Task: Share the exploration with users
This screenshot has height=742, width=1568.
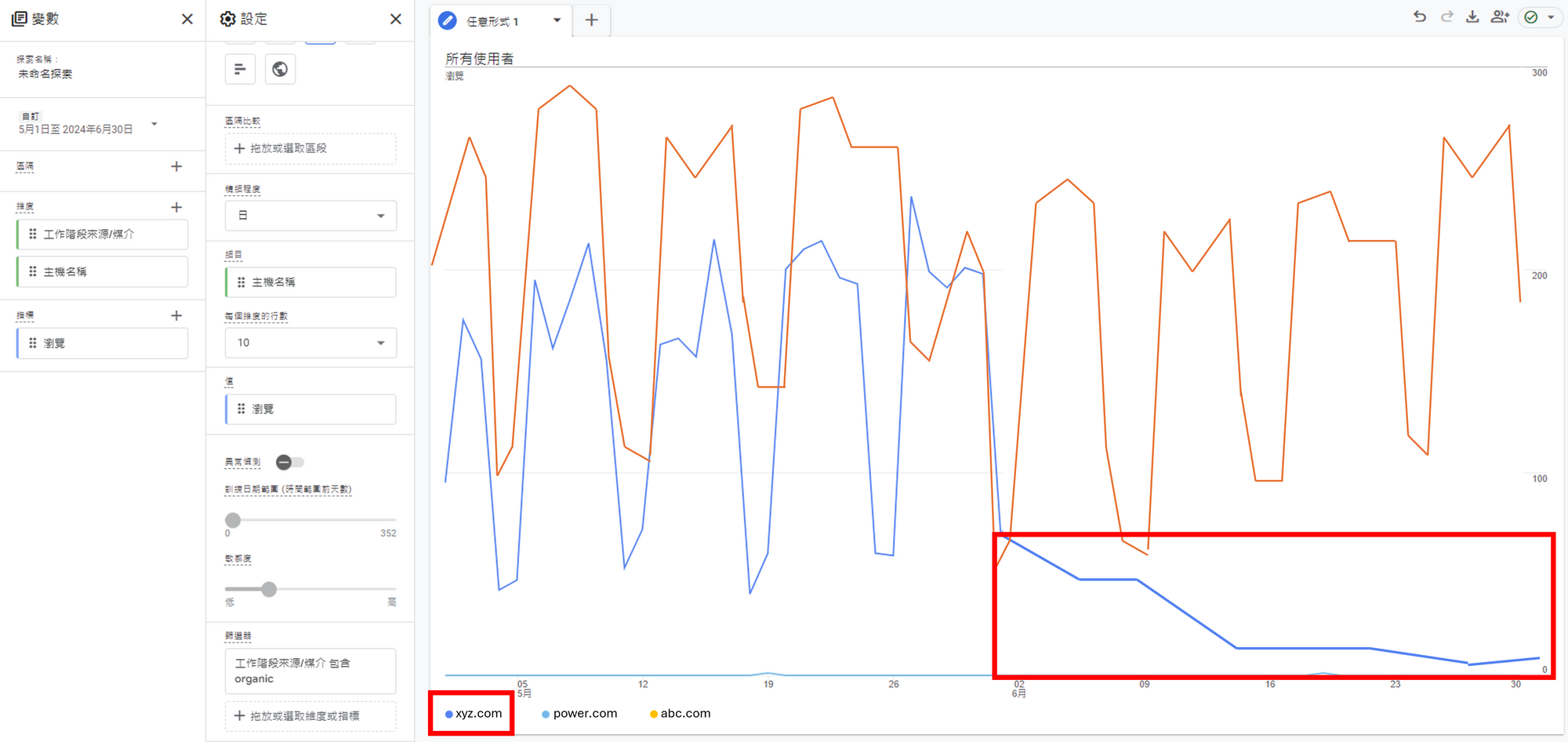Action: [x=1500, y=16]
